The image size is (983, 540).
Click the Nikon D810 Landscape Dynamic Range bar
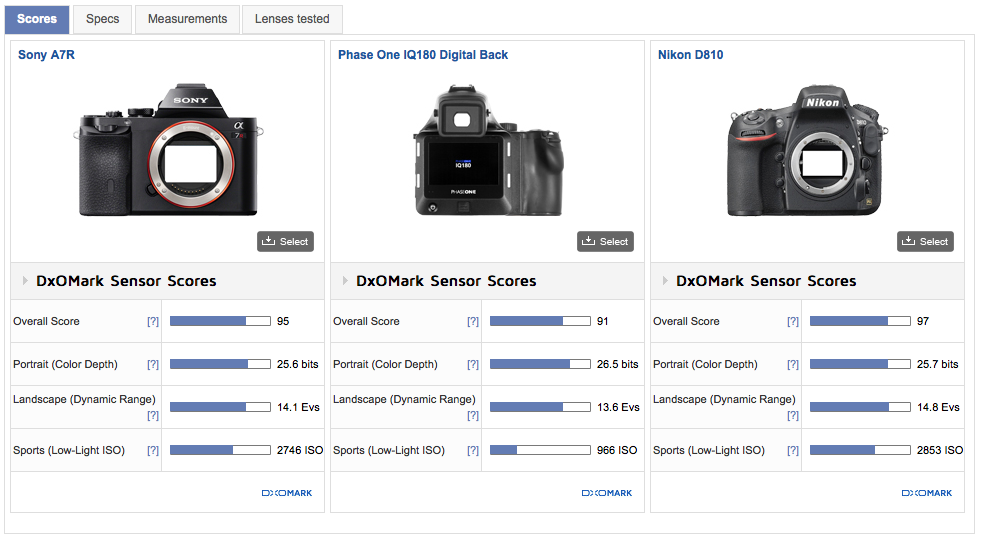pos(860,407)
